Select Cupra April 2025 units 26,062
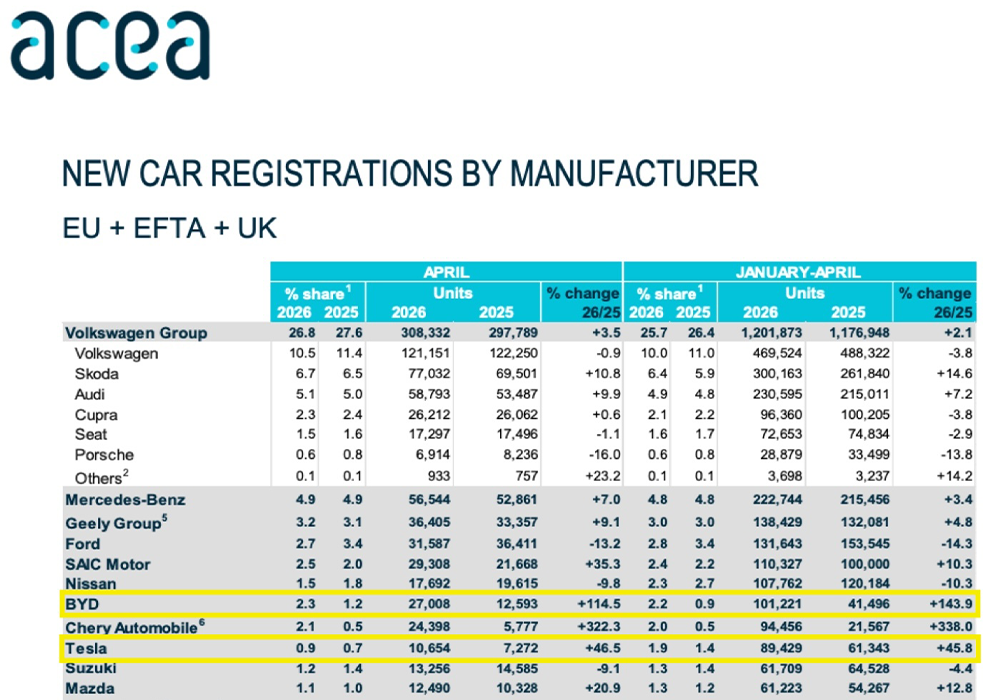The width and height of the screenshot is (1000, 700). pyautogui.click(x=517, y=414)
